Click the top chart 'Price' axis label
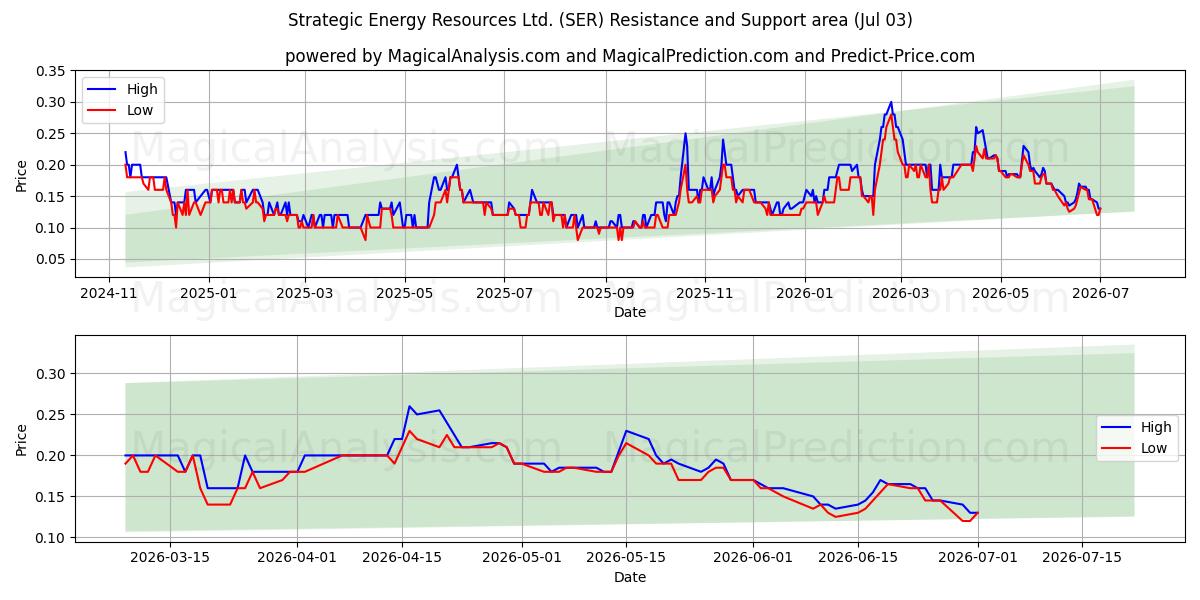The height and width of the screenshot is (600, 1200). tap(22, 175)
